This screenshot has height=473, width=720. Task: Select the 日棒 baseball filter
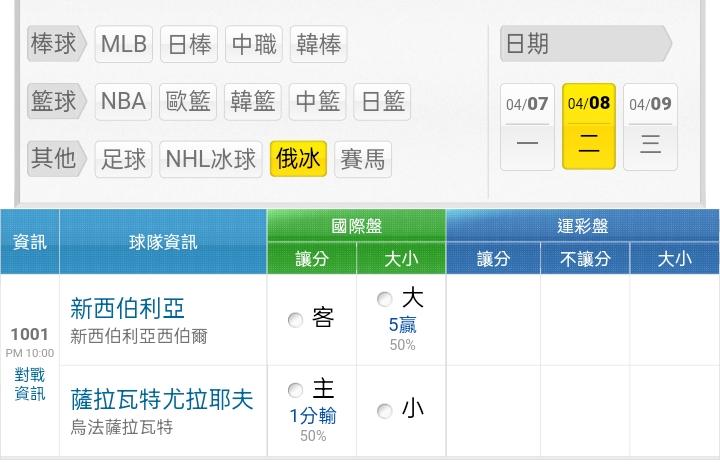189,44
